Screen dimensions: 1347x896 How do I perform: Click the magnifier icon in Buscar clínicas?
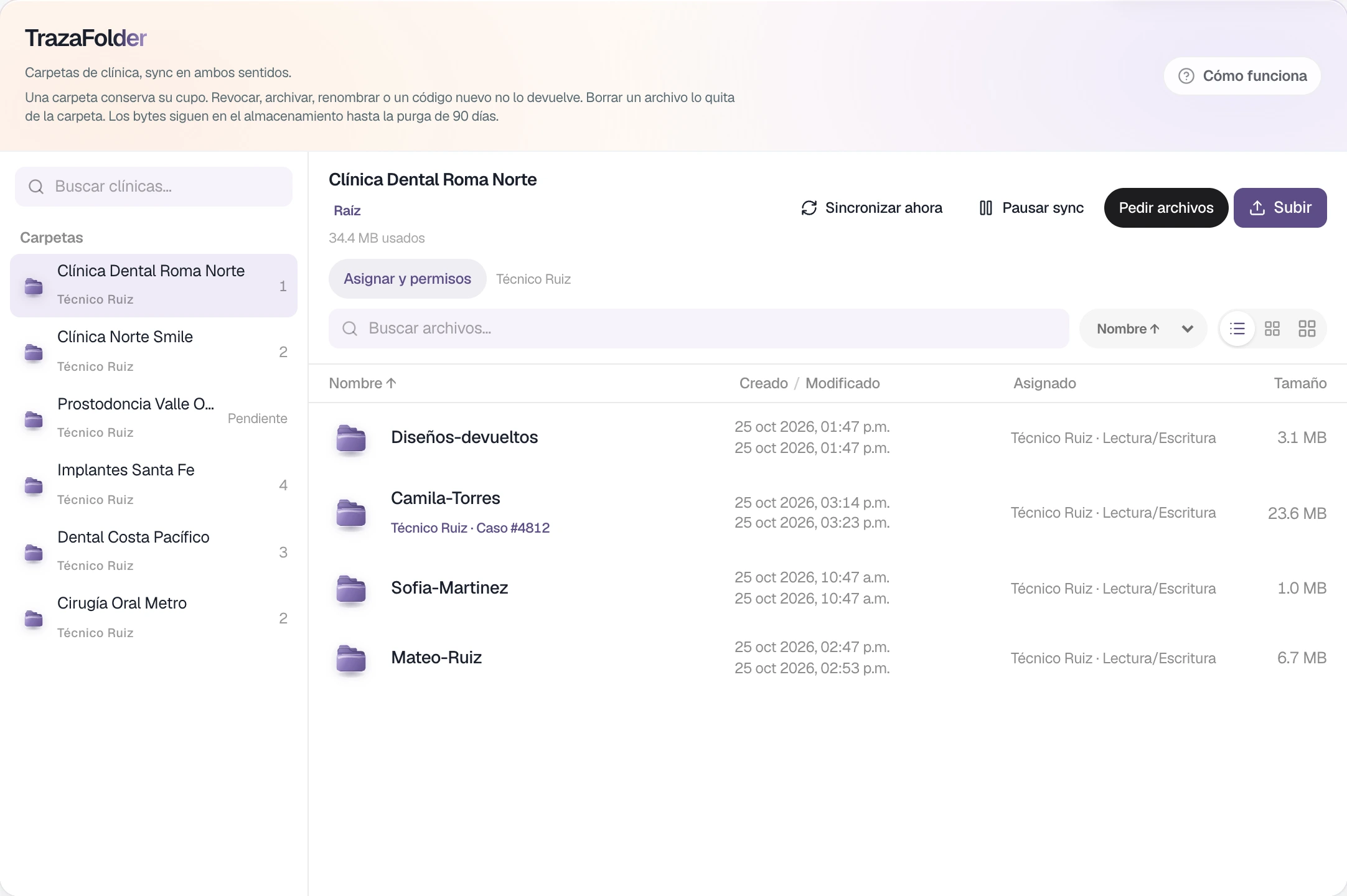point(36,187)
